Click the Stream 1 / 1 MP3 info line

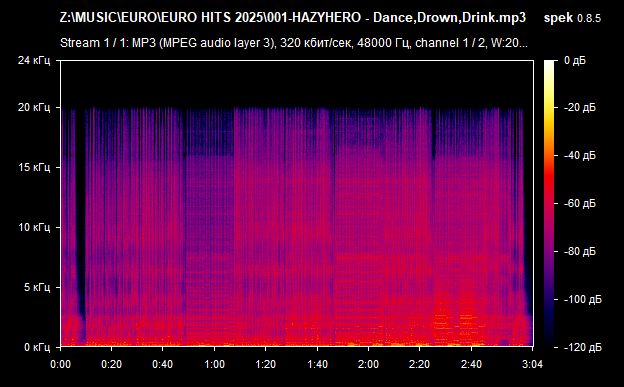click(294, 43)
